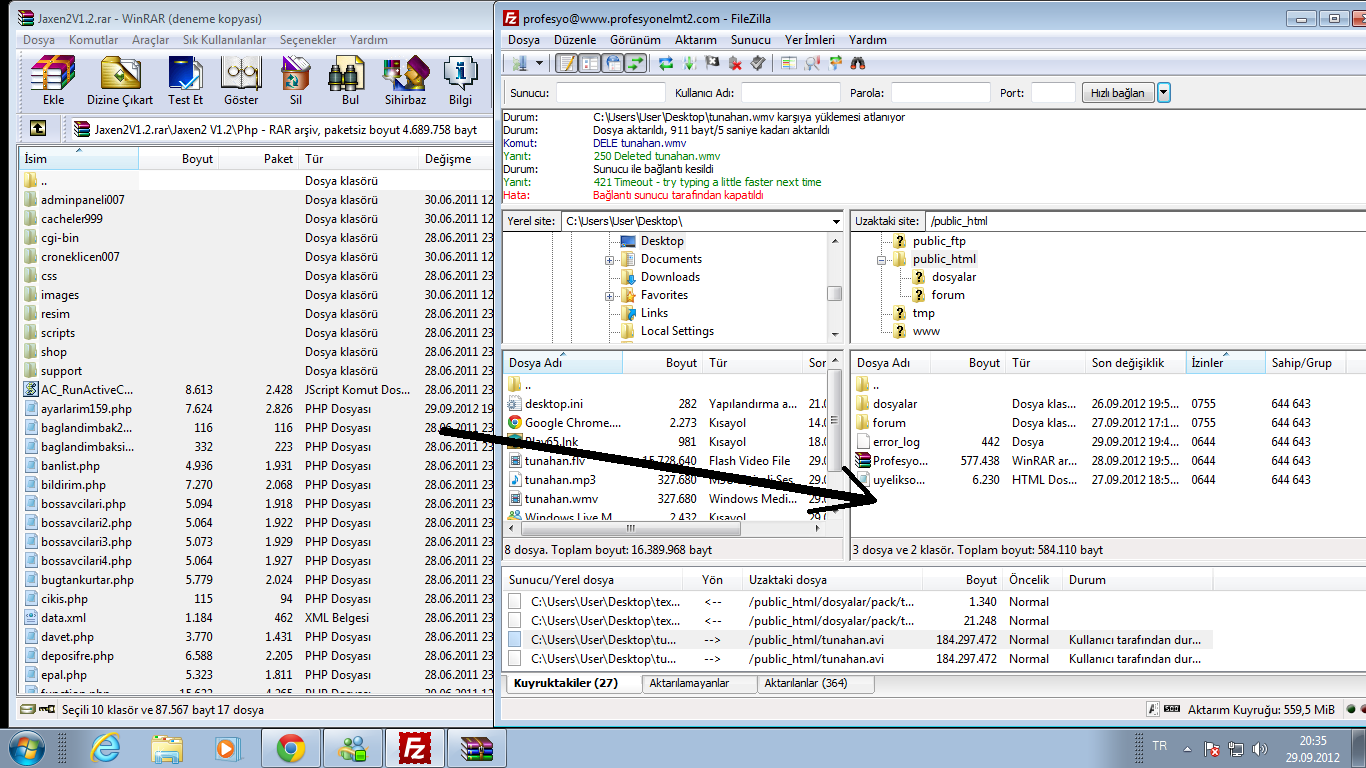Select ayarlarim159.php in WinRAR list
The image size is (1366, 768).
[x=86, y=409]
